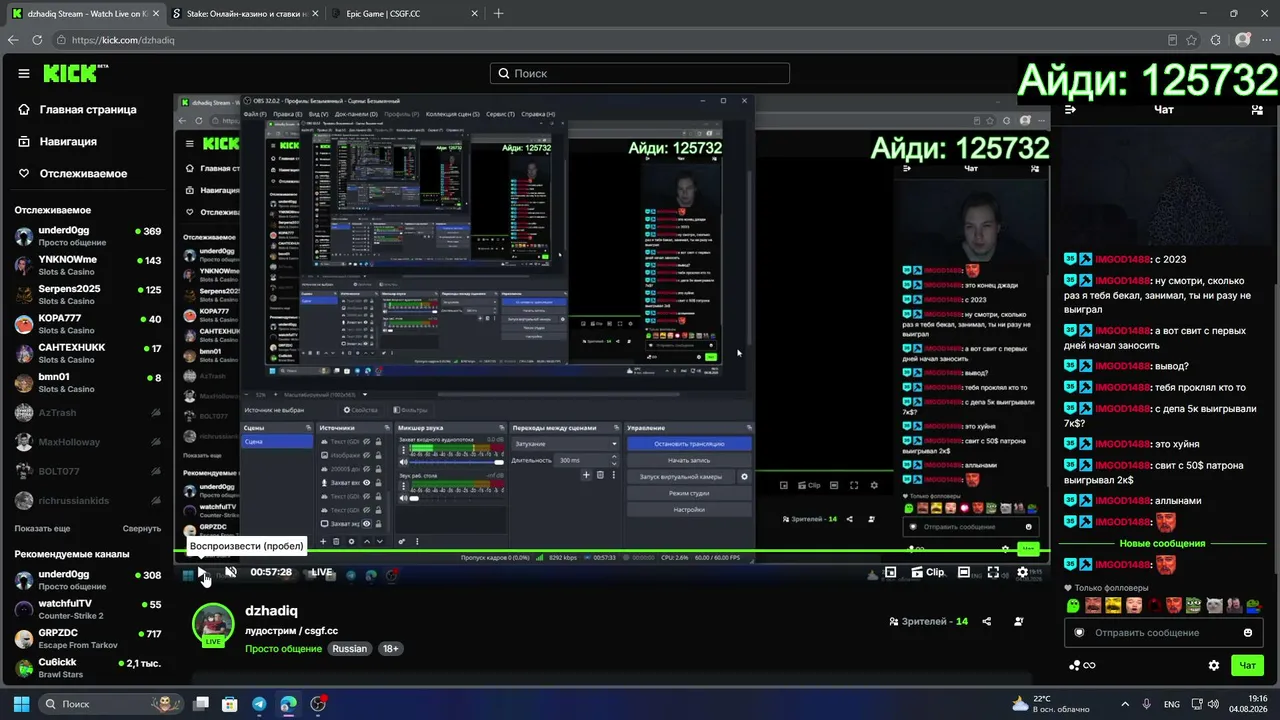The image size is (1280, 720).
Task: Open followed channel Serpens2025
Action: coord(87,294)
